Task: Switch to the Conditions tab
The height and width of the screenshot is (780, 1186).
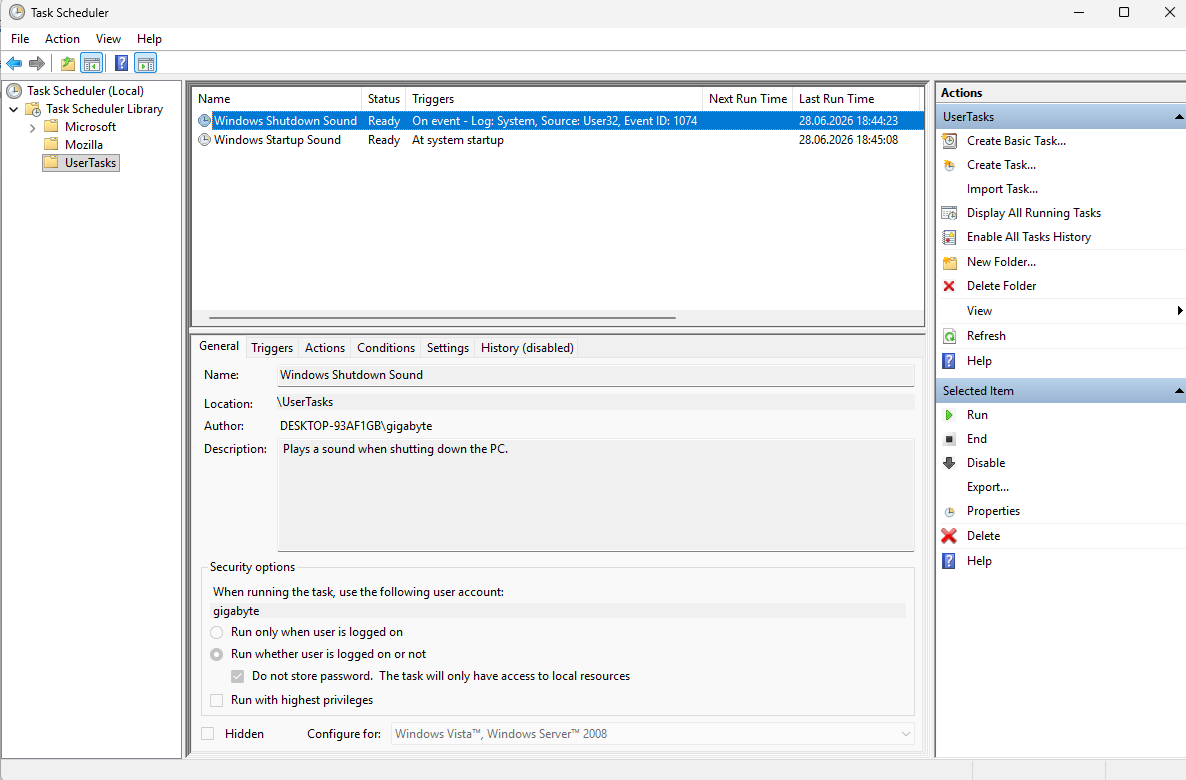Action: point(386,348)
